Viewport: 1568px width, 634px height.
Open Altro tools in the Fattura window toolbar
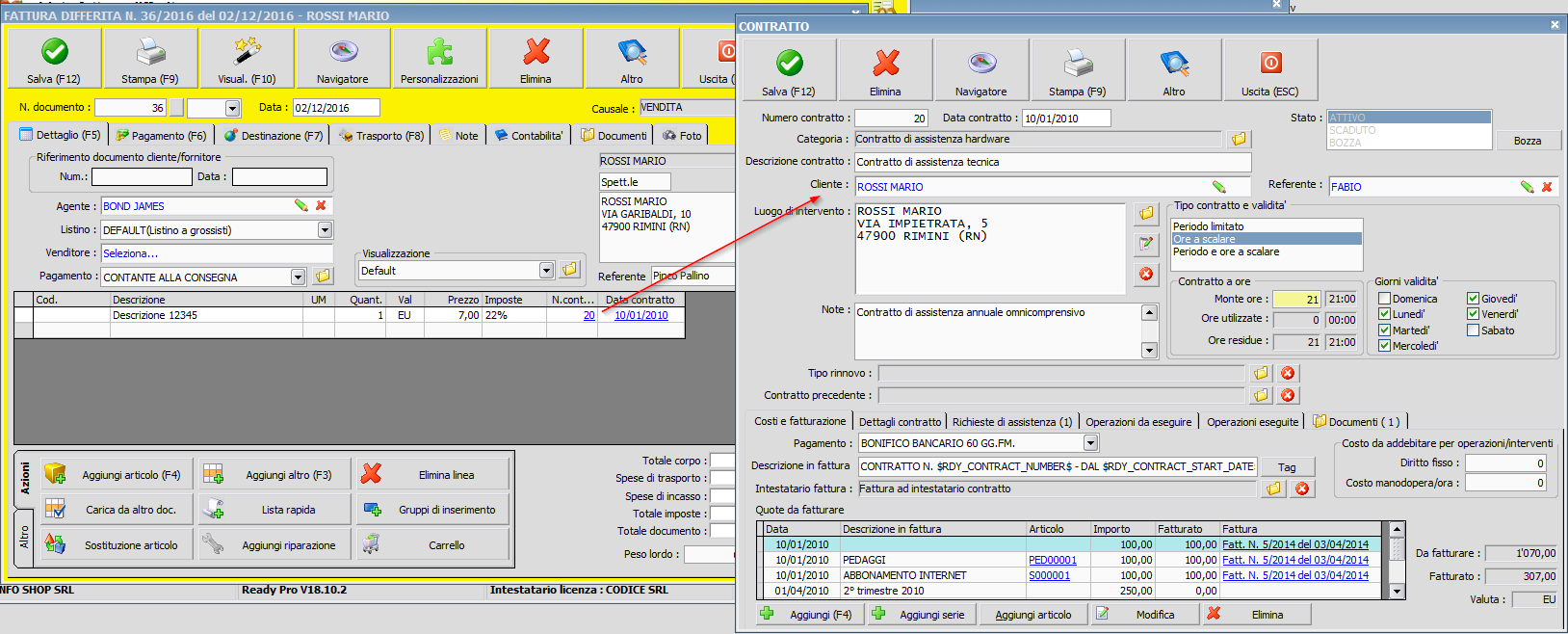(632, 59)
